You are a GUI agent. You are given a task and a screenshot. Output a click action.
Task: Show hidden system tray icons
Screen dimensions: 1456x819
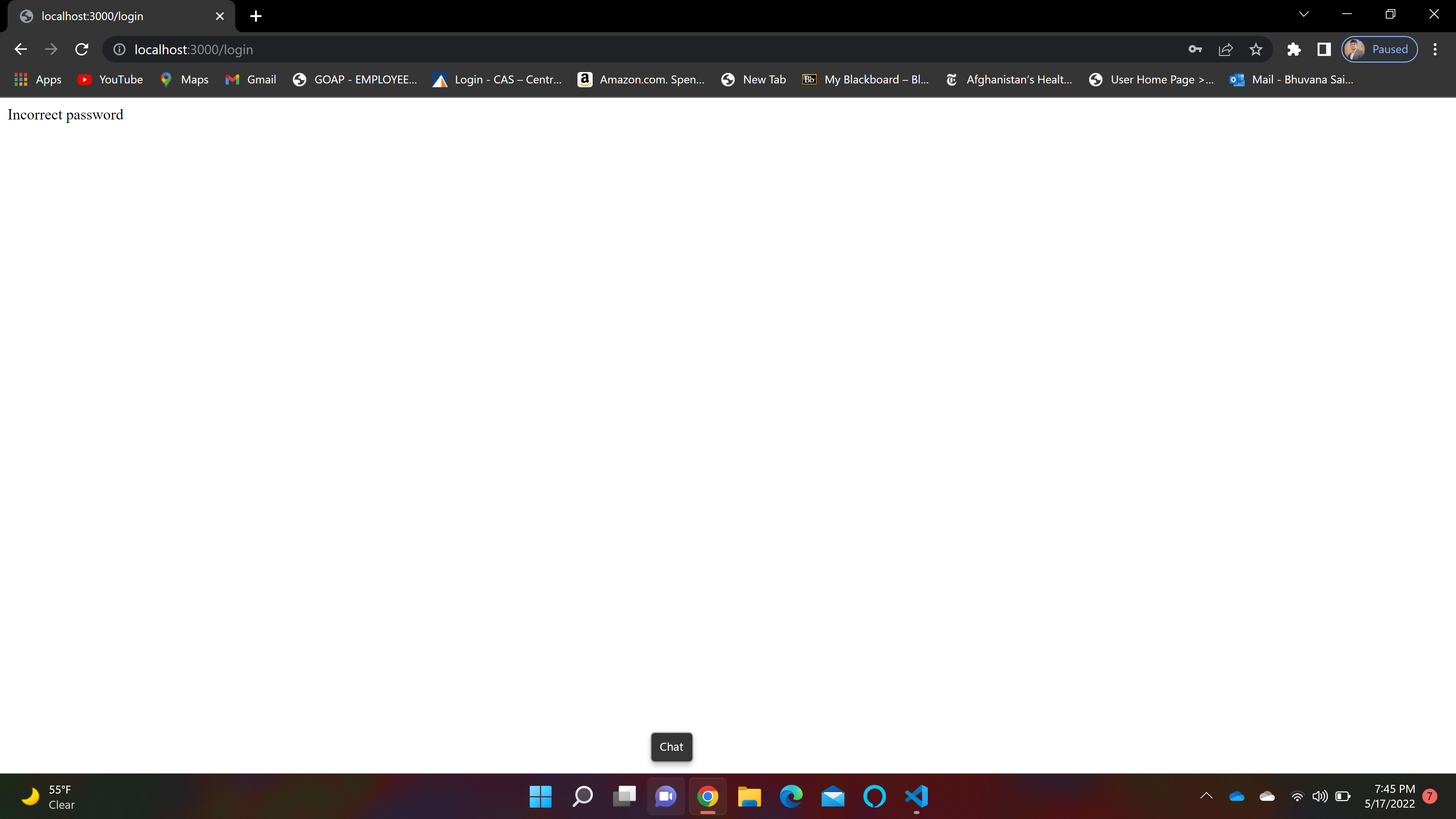coord(1206,796)
